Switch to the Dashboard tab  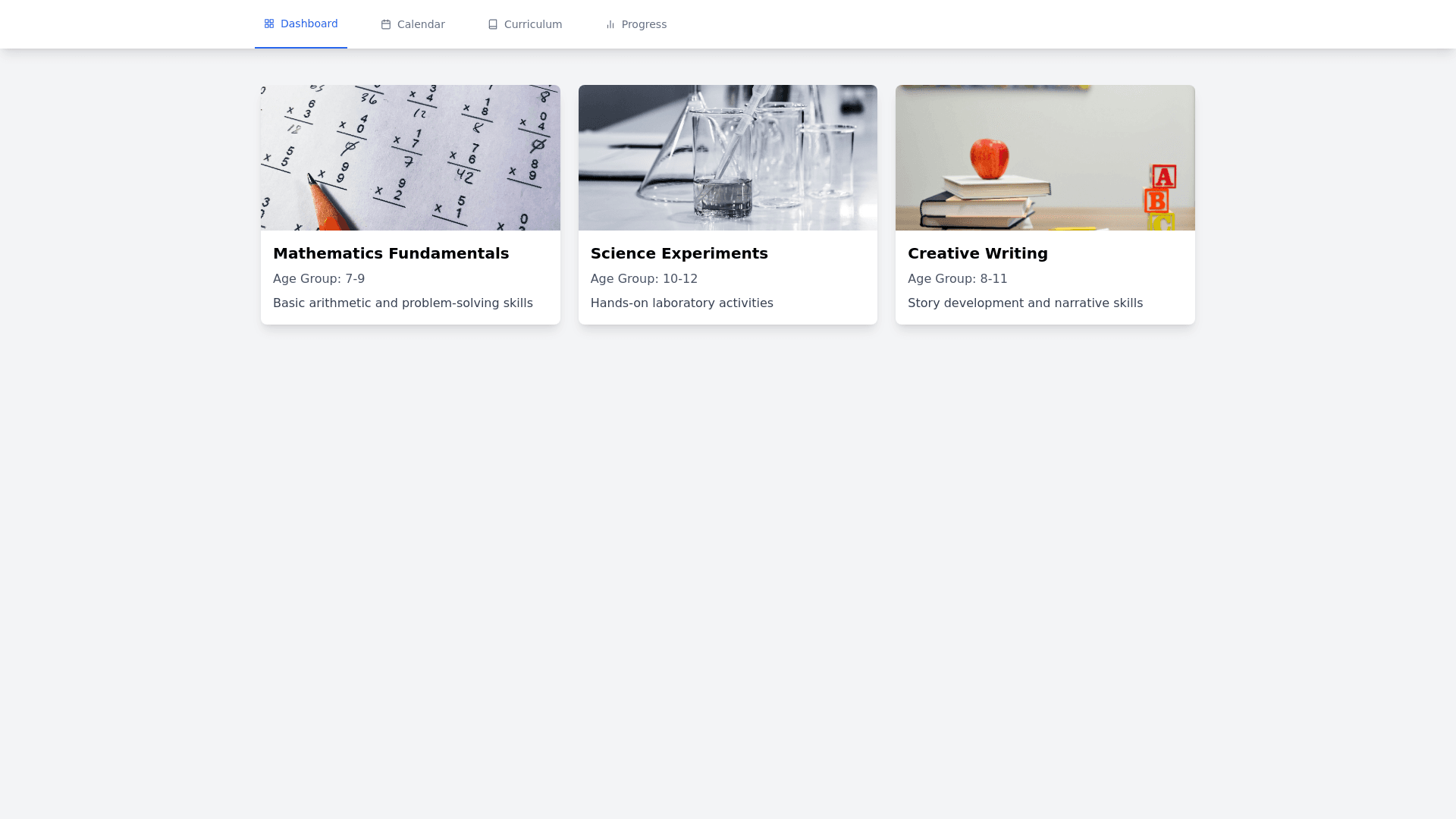pyautogui.click(x=309, y=24)
